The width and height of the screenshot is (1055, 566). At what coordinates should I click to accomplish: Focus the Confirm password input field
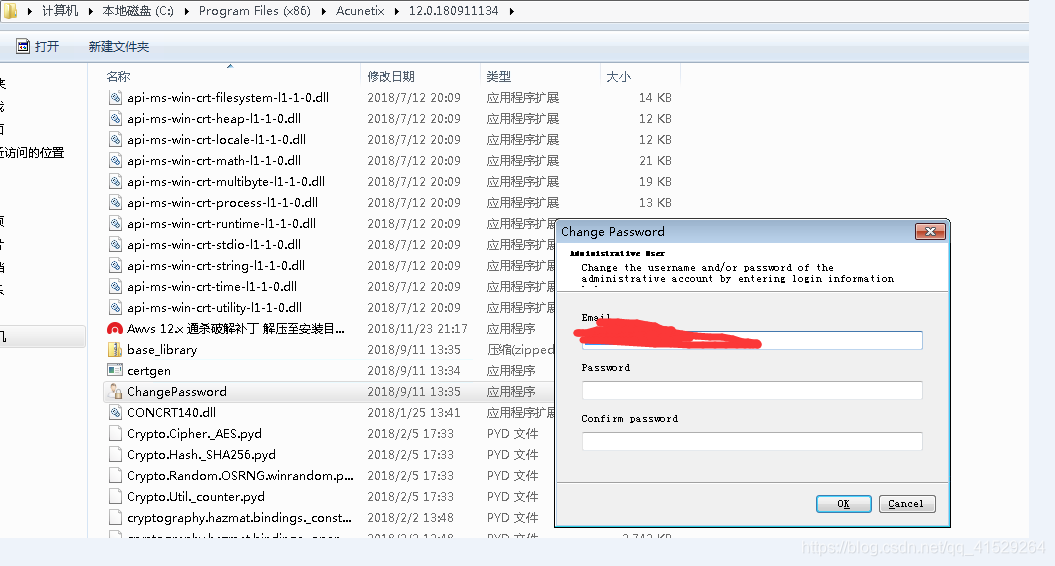(x=752, y=441)
